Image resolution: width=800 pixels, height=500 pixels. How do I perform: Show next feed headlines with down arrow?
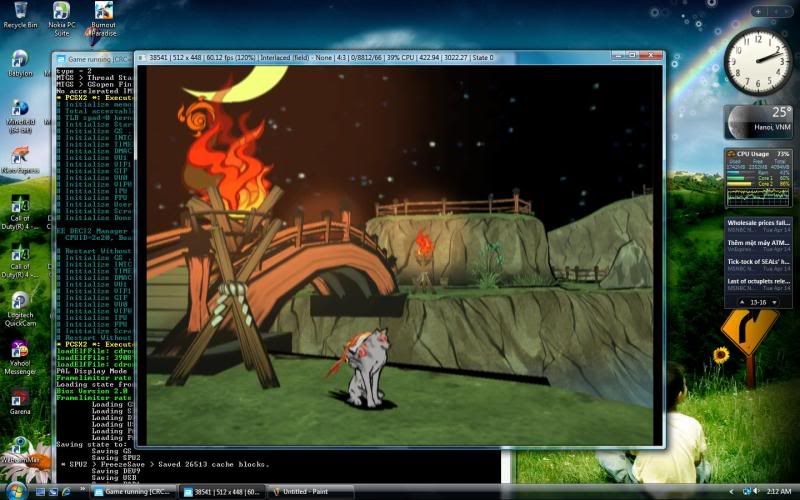coord(774,302)
